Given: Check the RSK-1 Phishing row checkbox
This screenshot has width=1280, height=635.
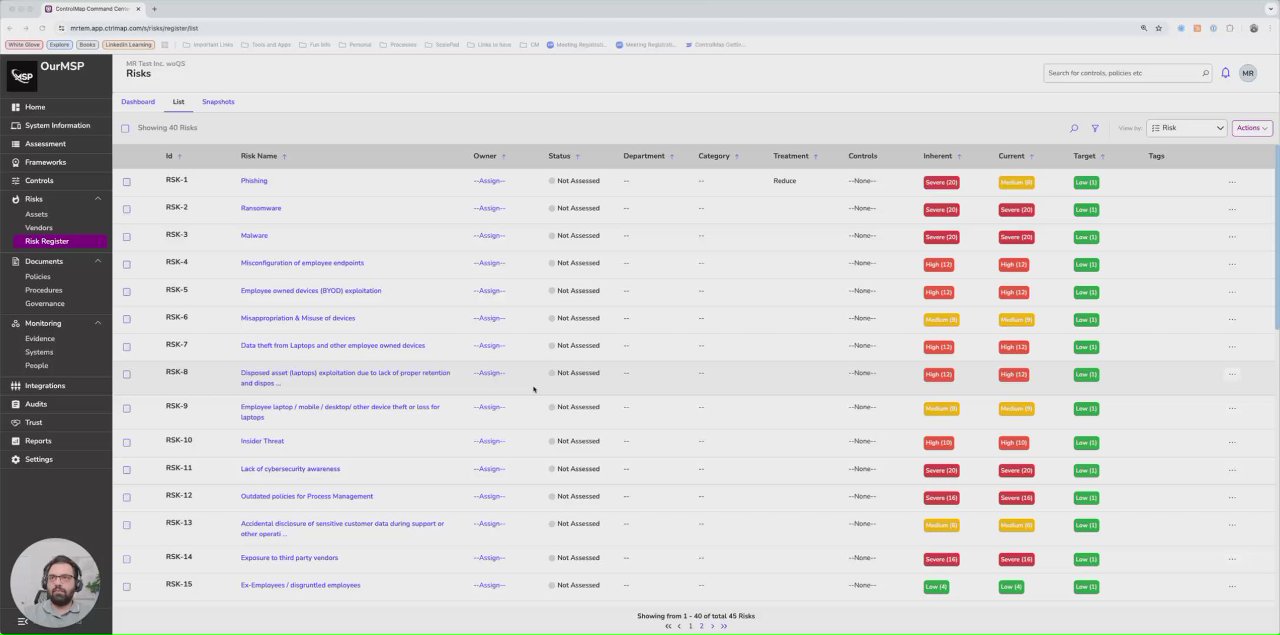Looking at the screenshot, I should [x=126, y=182].
